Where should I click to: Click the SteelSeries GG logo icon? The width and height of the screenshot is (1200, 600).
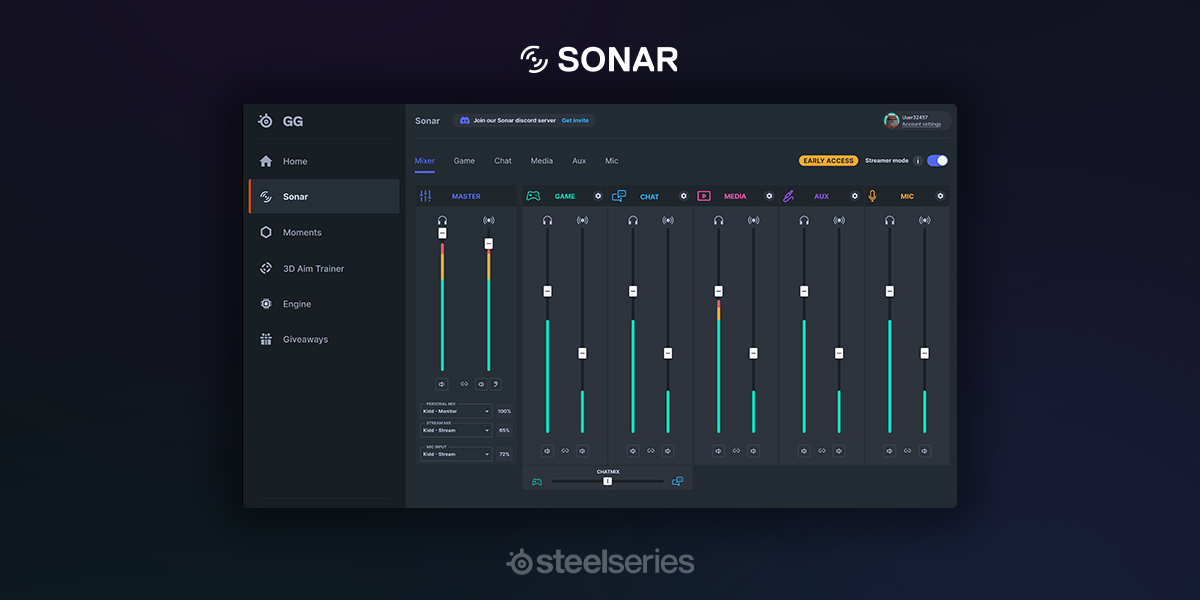(265, 121)
